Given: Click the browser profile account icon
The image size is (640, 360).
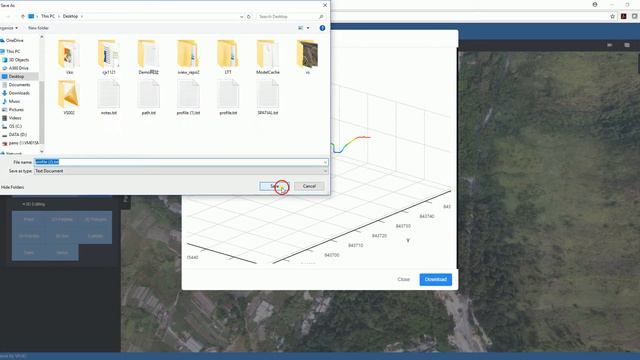Looking at the screenshot, I should coord(595,5).
